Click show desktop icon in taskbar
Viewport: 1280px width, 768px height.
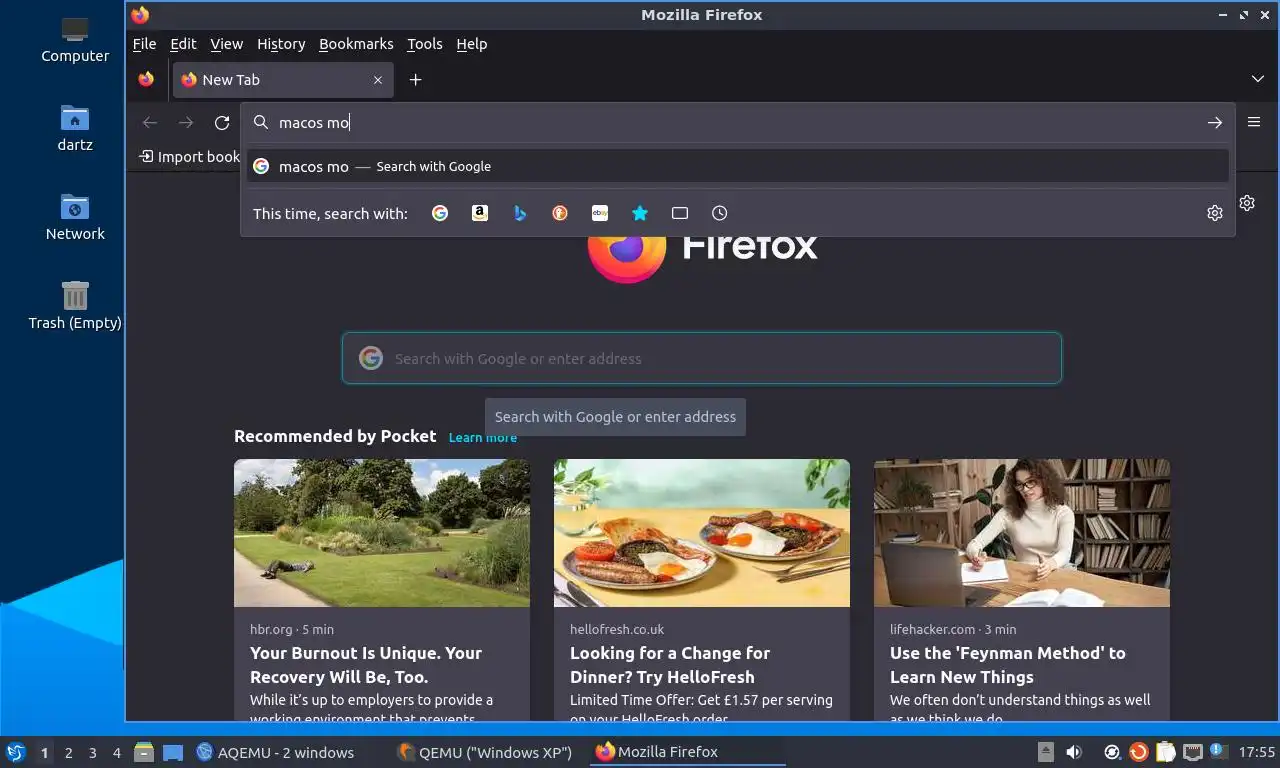point(173,752)
